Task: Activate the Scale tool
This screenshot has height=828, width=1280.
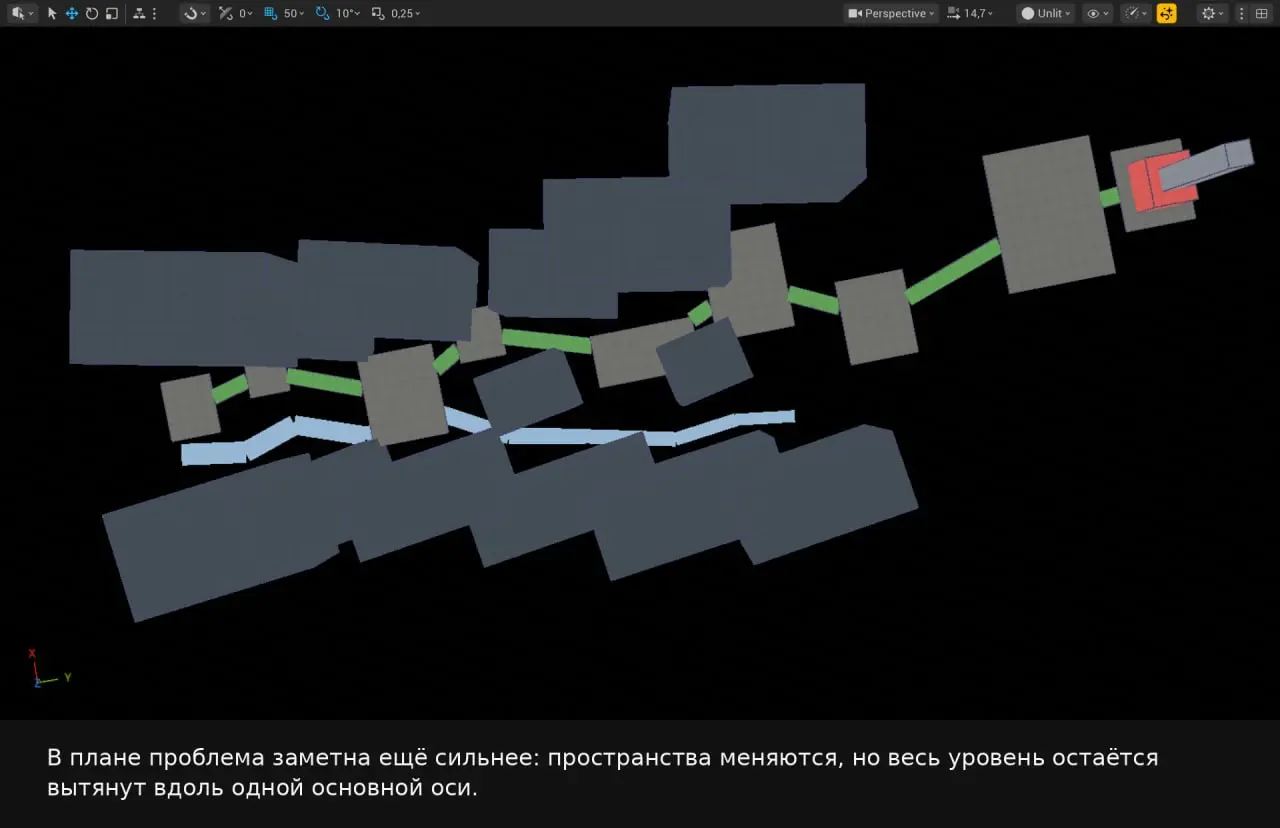Action: [111, 13]
